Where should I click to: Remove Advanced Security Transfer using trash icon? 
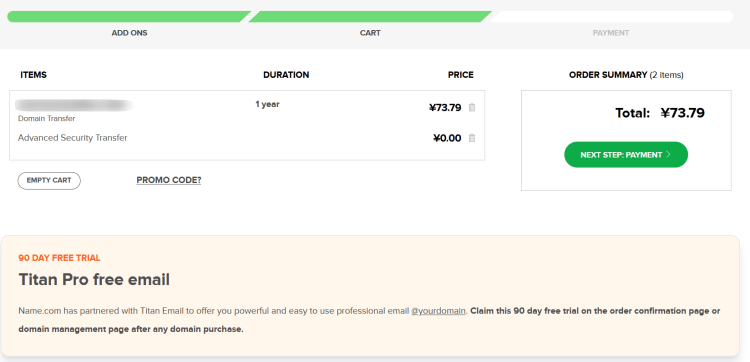point(472,138)
